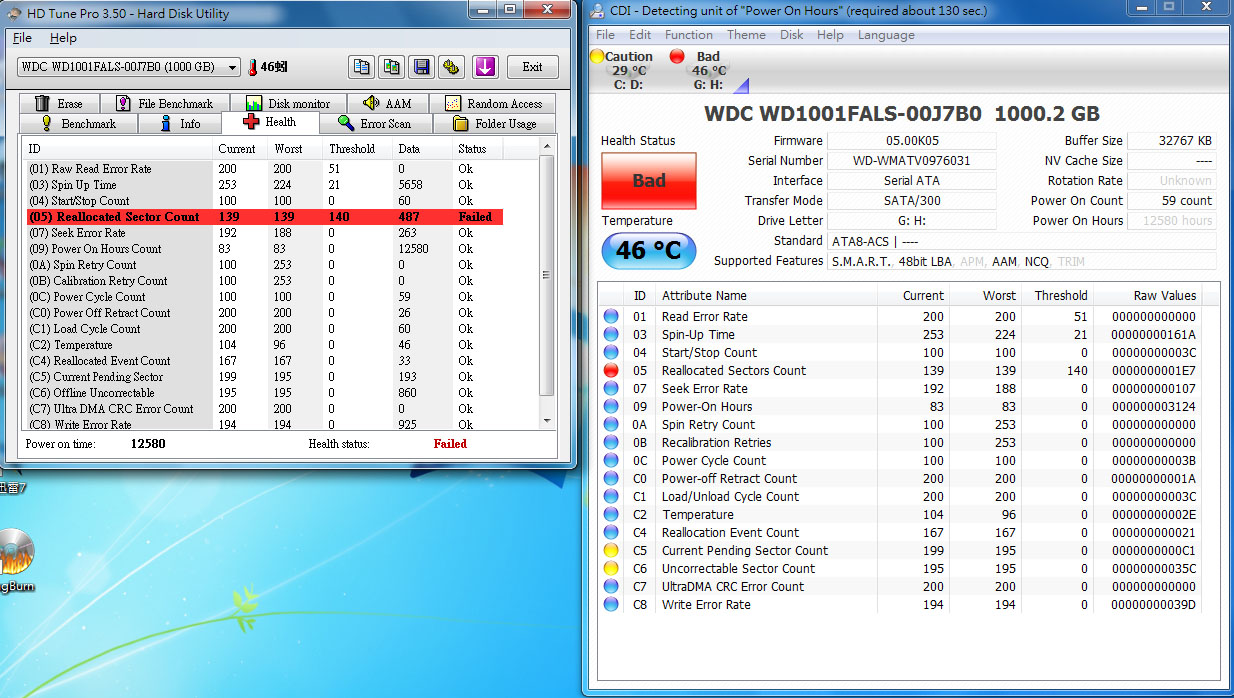
Task: Open HD Tune File menu
Action: [22, 38]
